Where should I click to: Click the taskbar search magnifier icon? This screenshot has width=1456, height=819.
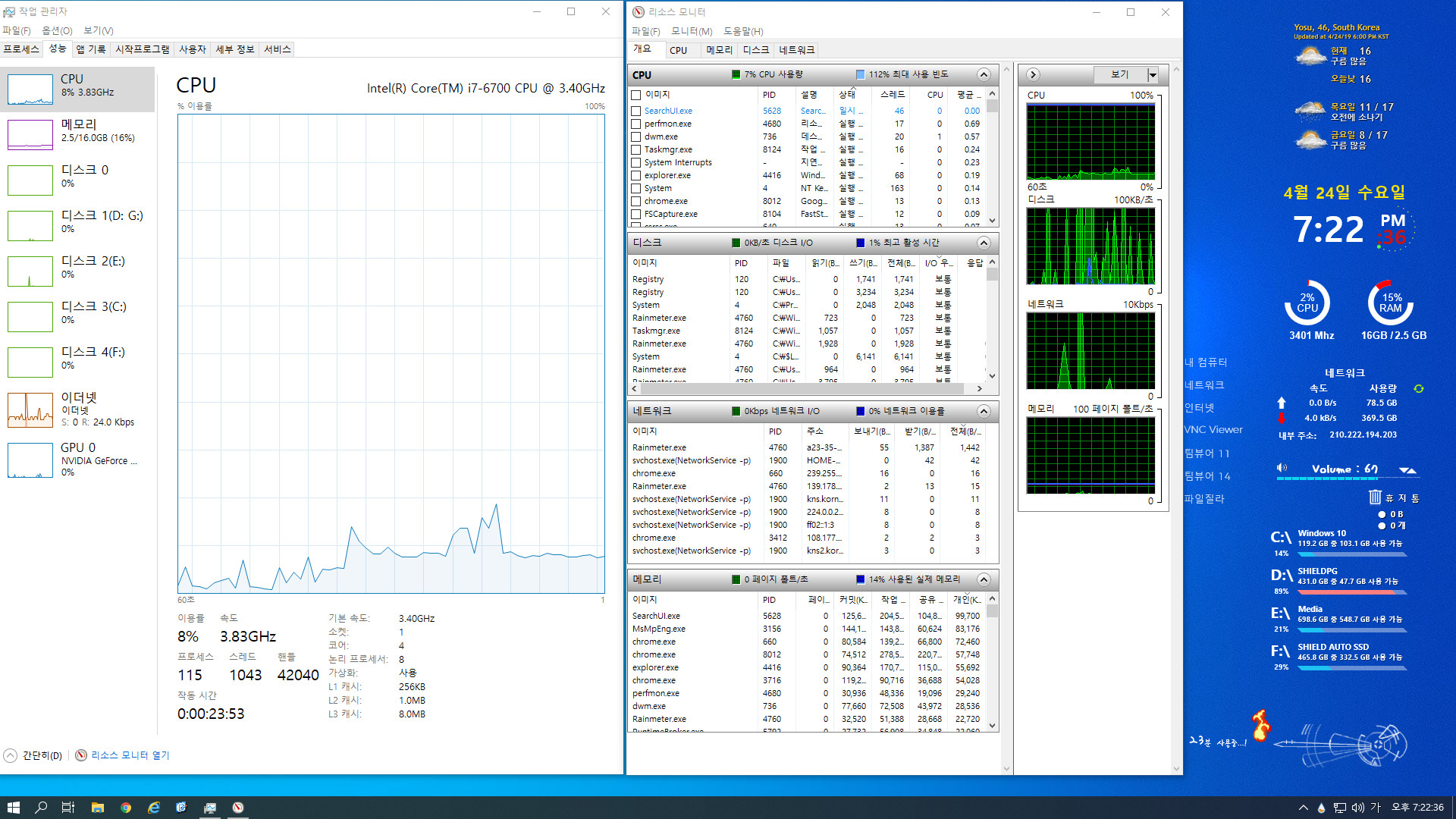tap(41, 808)
